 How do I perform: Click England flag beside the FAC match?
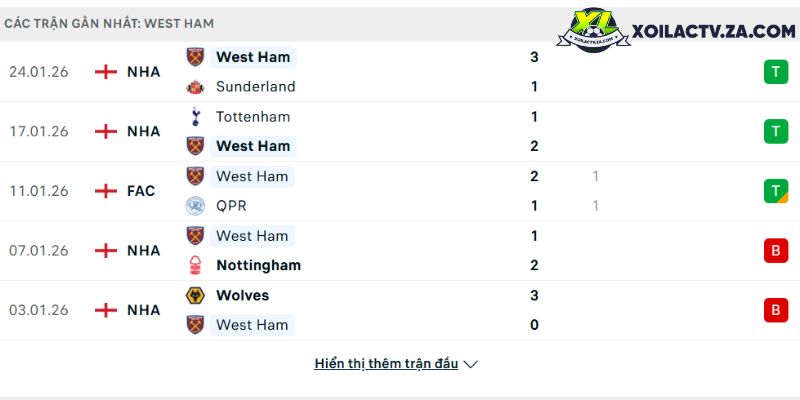point(106,191)
